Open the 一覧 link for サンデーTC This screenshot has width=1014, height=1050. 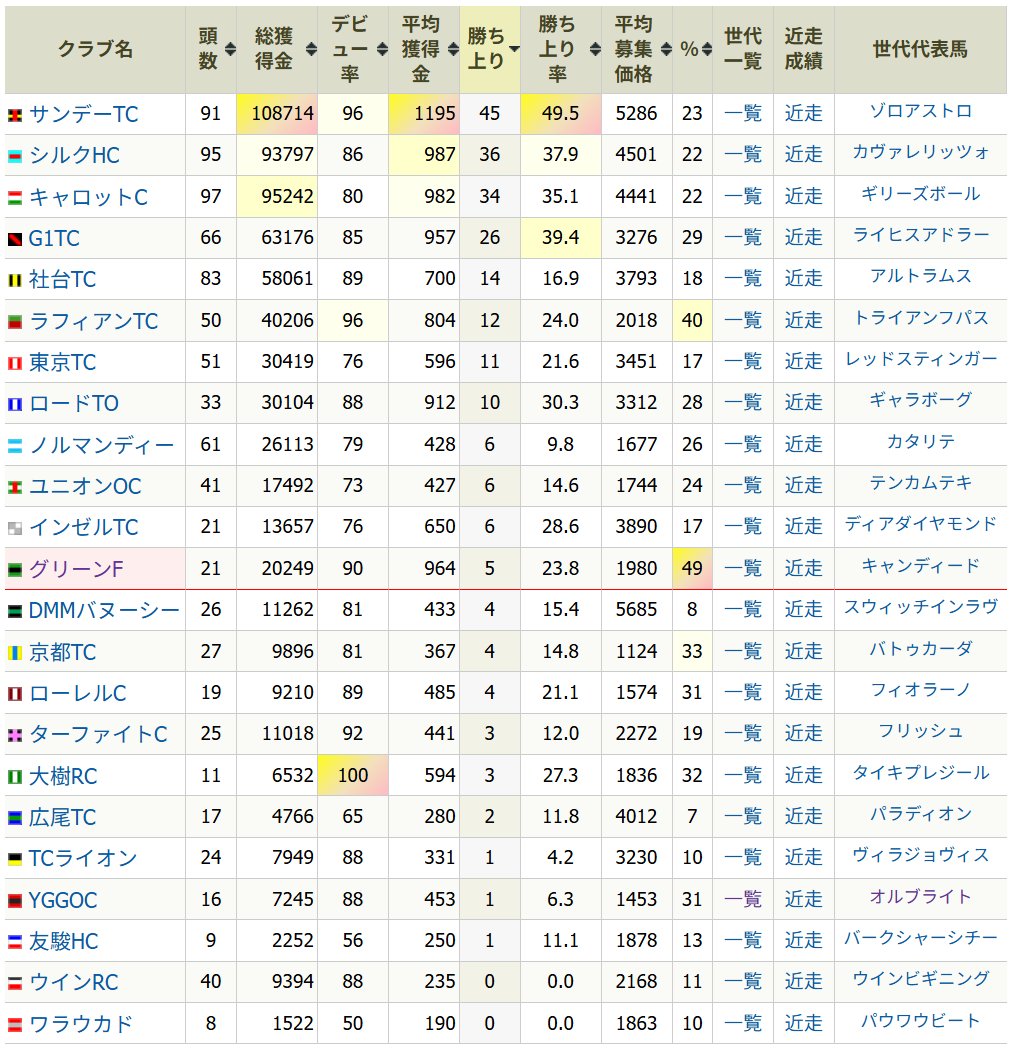(x=742, y=113)
